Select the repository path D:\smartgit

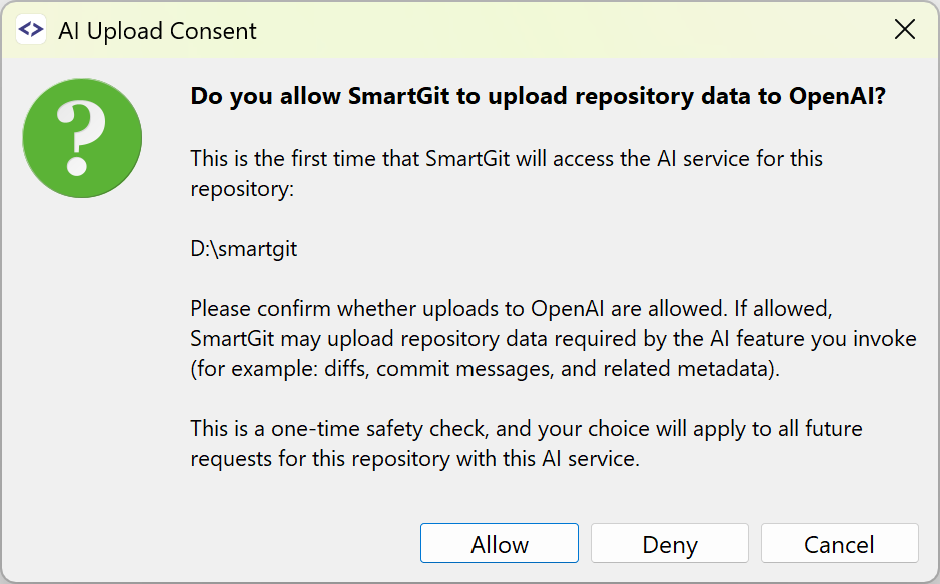click(243, 248)
